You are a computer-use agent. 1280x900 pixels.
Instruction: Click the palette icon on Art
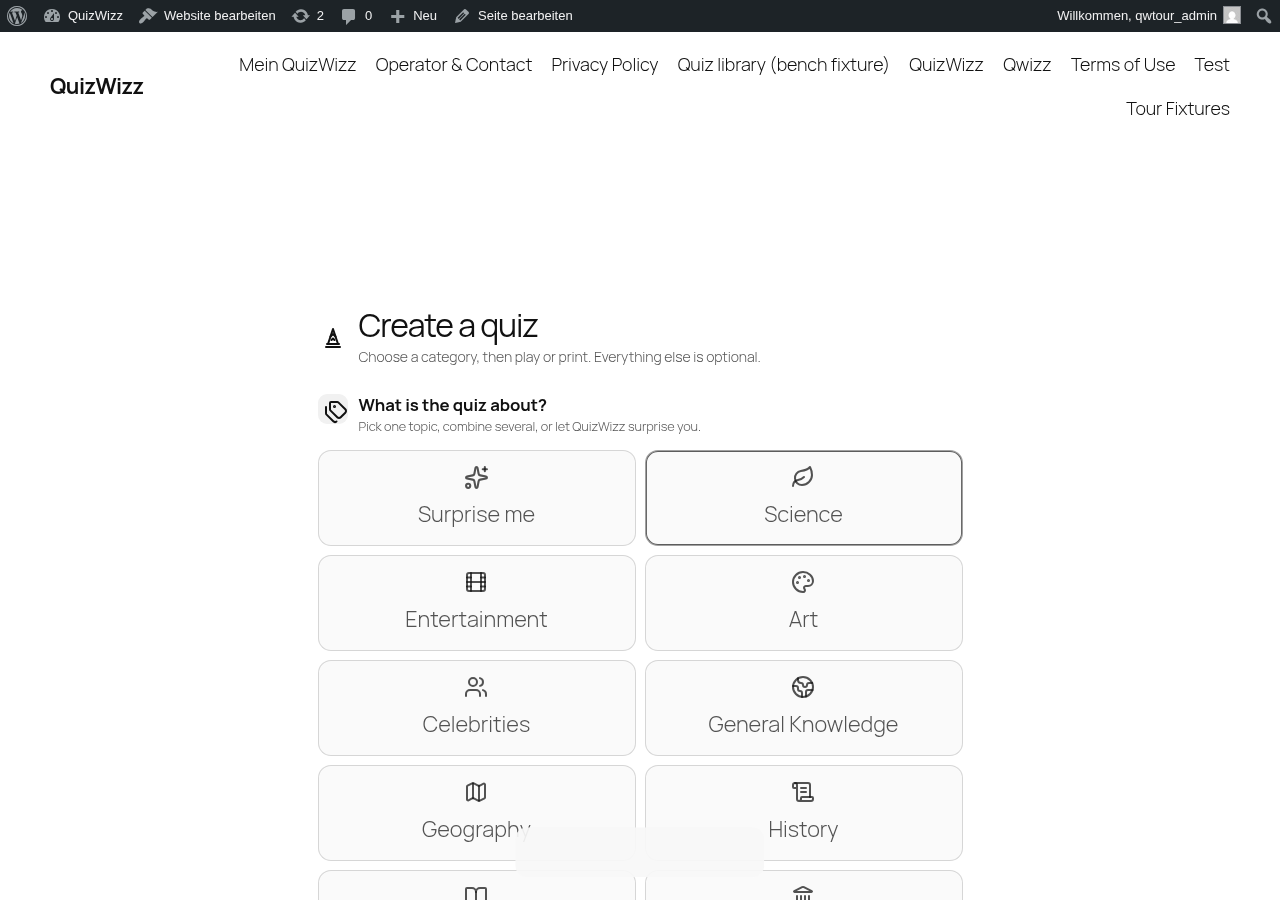(x=803, y=582)
